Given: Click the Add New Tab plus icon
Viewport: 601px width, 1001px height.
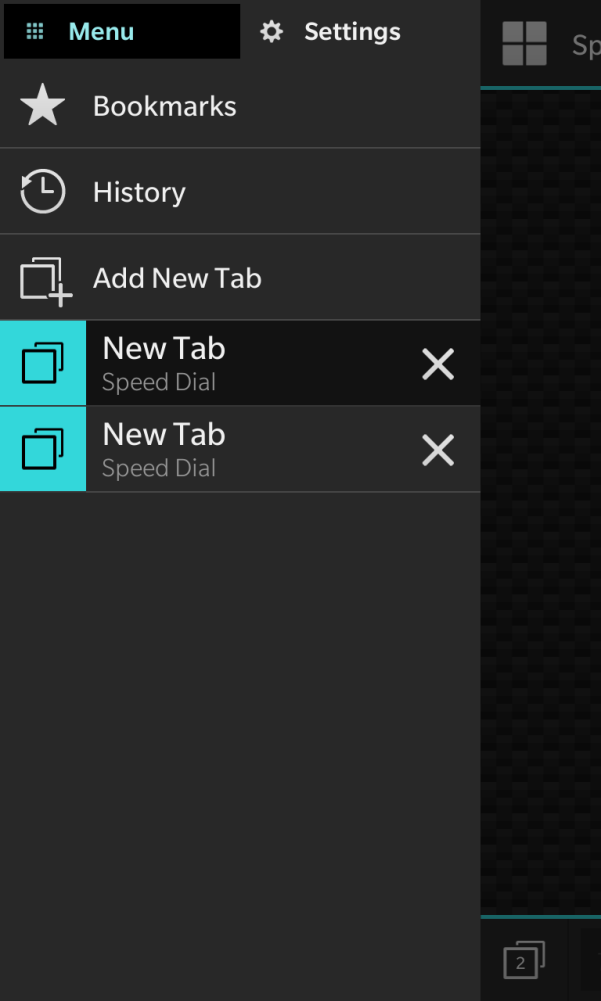Looking at the screenshot, I should point(45,282).
